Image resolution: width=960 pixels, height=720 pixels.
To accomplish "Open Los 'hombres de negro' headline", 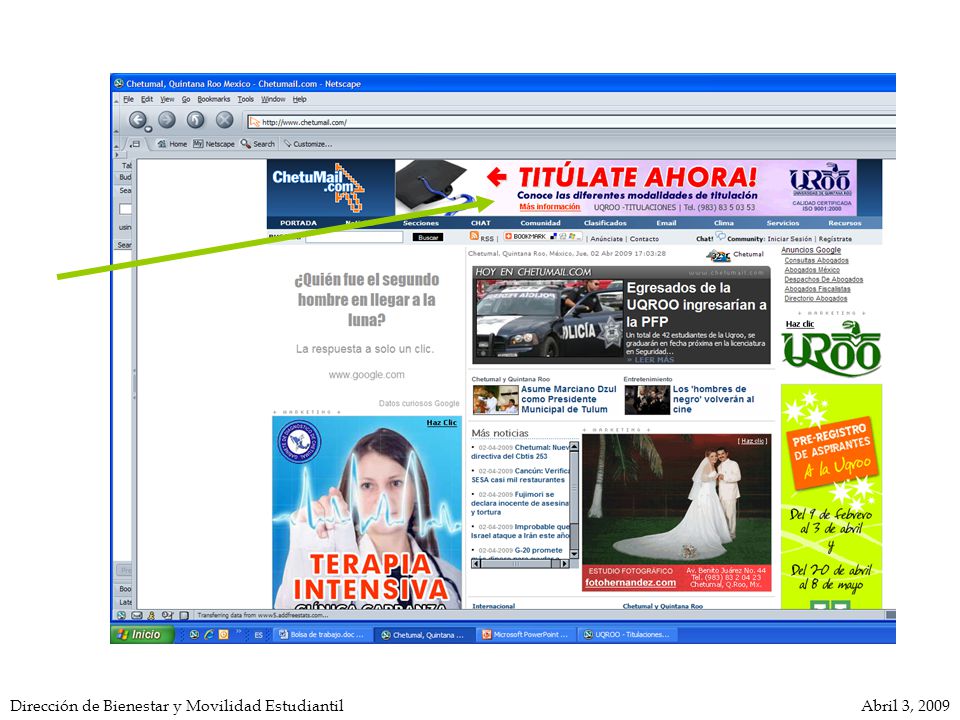I will [713, 399].
